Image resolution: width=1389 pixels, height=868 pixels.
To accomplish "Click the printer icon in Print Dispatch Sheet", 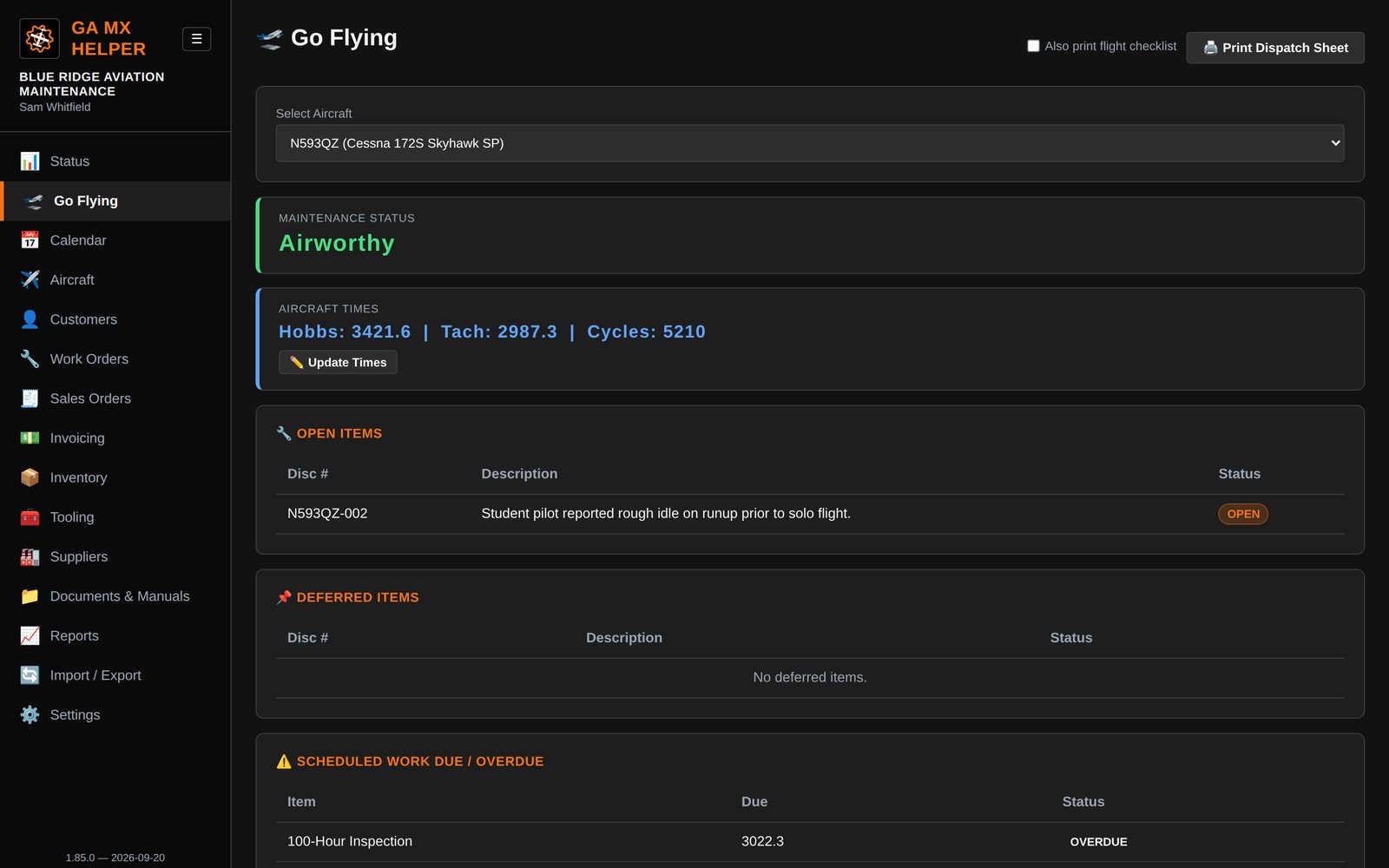I will point(1210,48).
